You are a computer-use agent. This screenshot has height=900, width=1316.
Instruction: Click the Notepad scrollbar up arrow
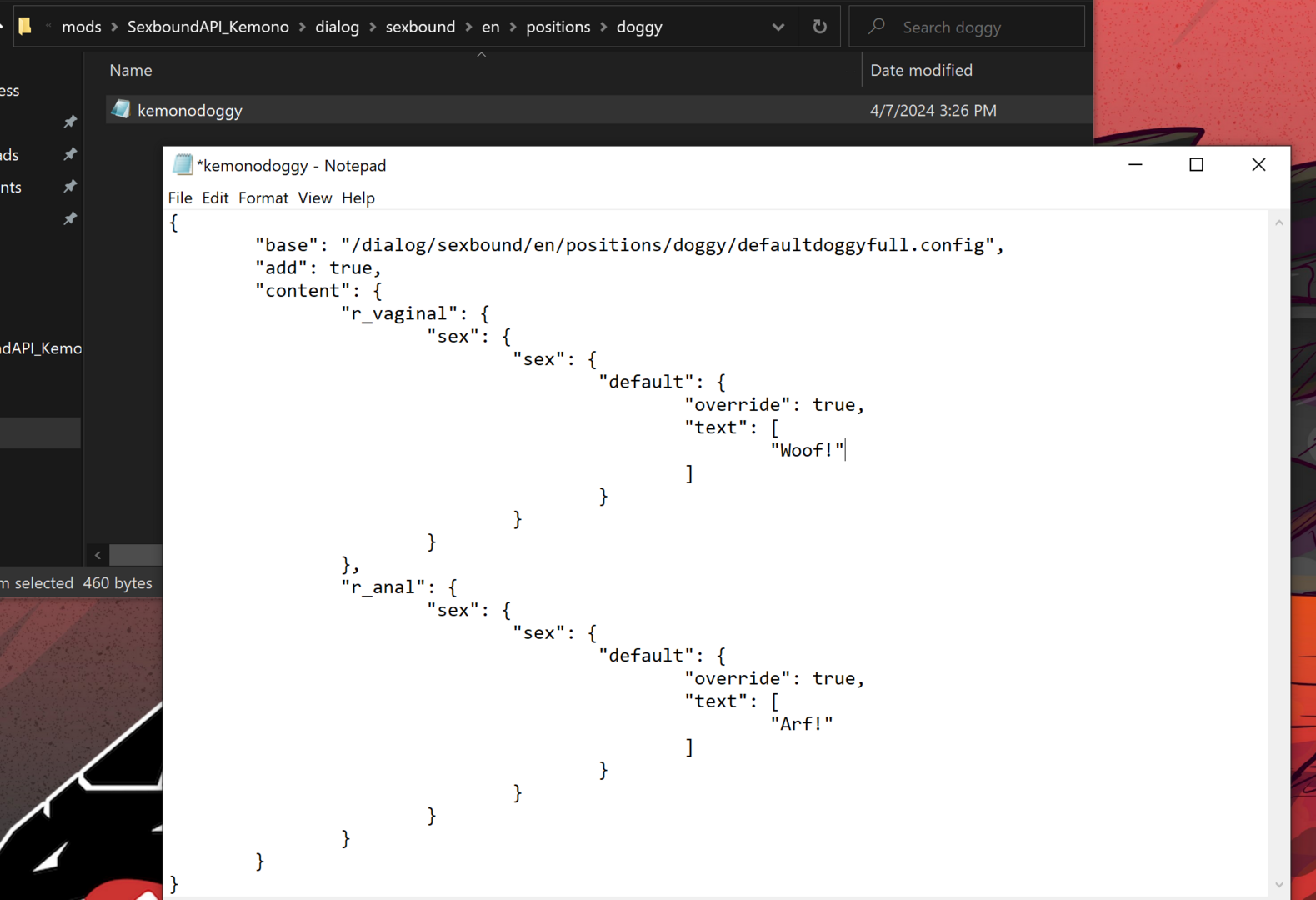pyautogui.click(x=1279, y=222)
